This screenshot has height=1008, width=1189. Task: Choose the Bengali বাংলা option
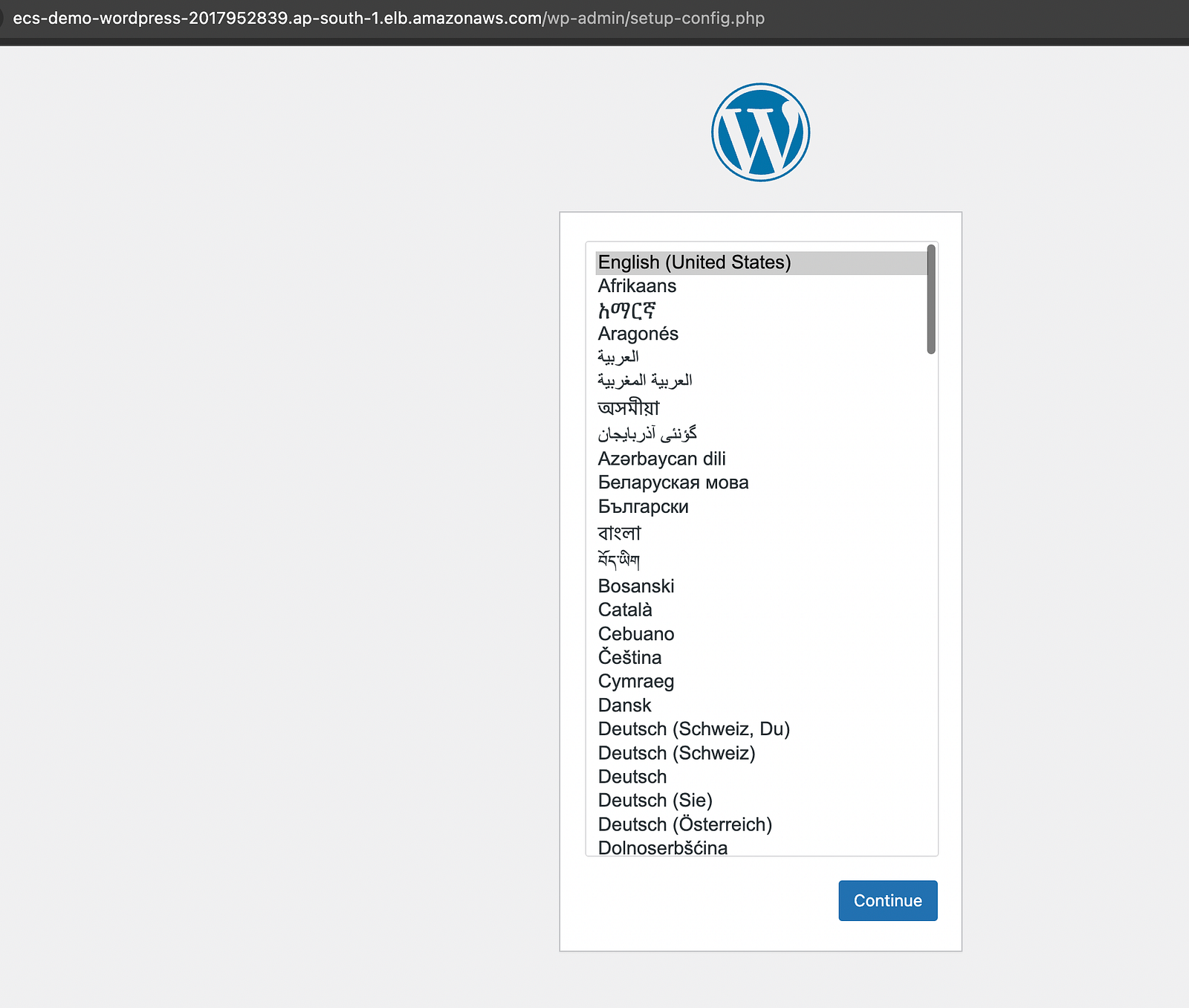pos(761,533)
